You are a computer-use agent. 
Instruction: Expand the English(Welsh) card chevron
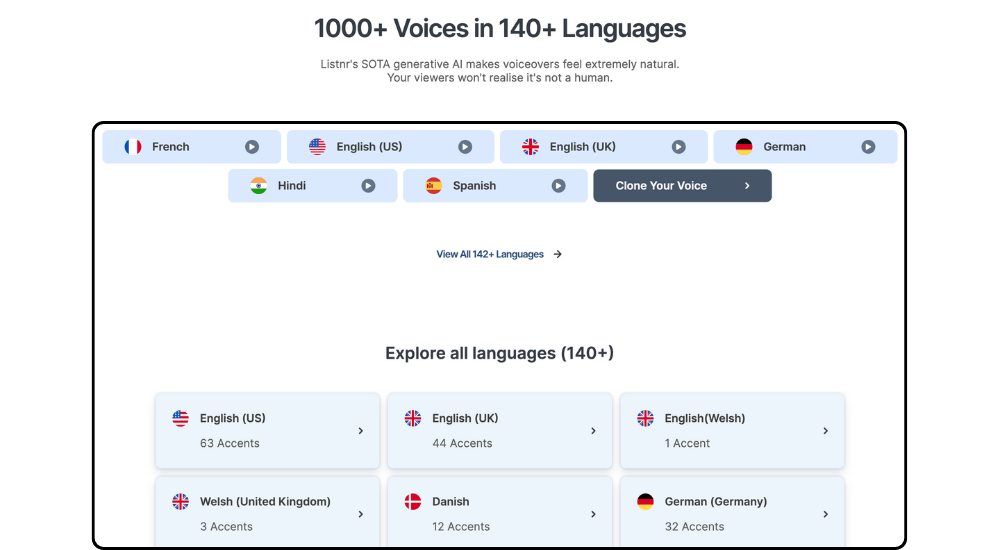(x=825, y=431)
